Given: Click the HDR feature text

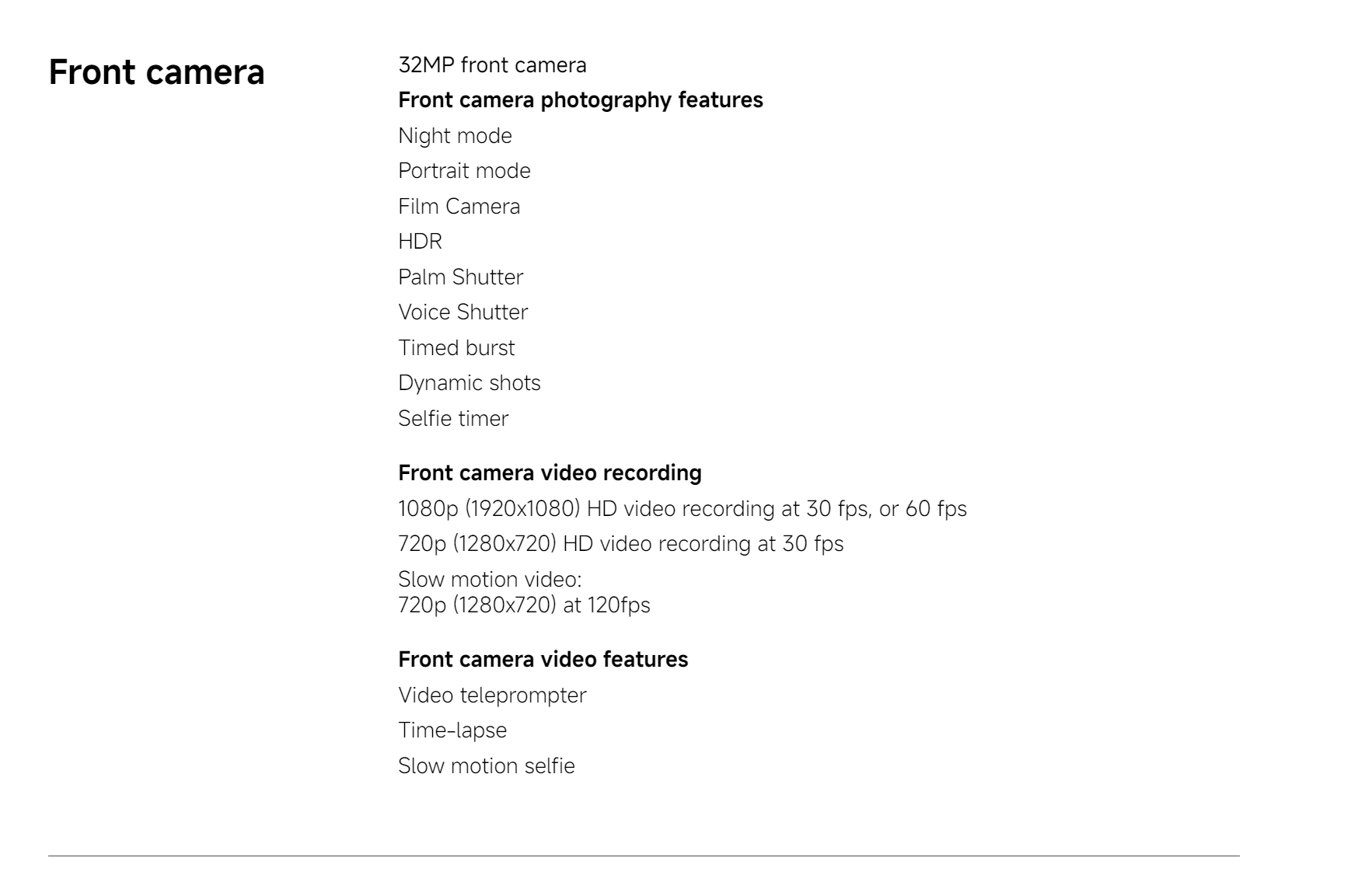Looking at the screenshot, I should [x=420, y=242].
